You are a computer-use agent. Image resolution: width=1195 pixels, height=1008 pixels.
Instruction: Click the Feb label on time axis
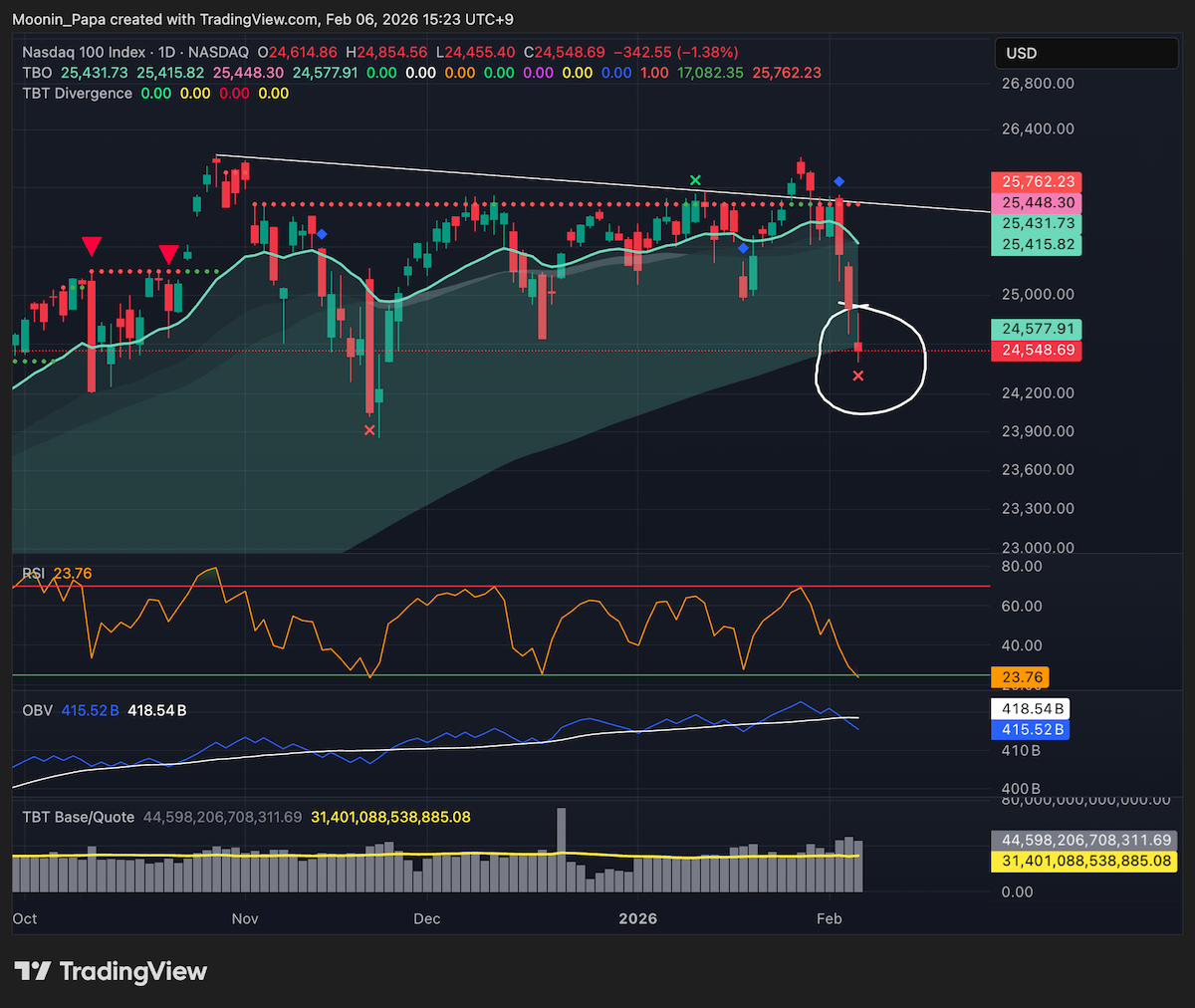coord(830,918)
